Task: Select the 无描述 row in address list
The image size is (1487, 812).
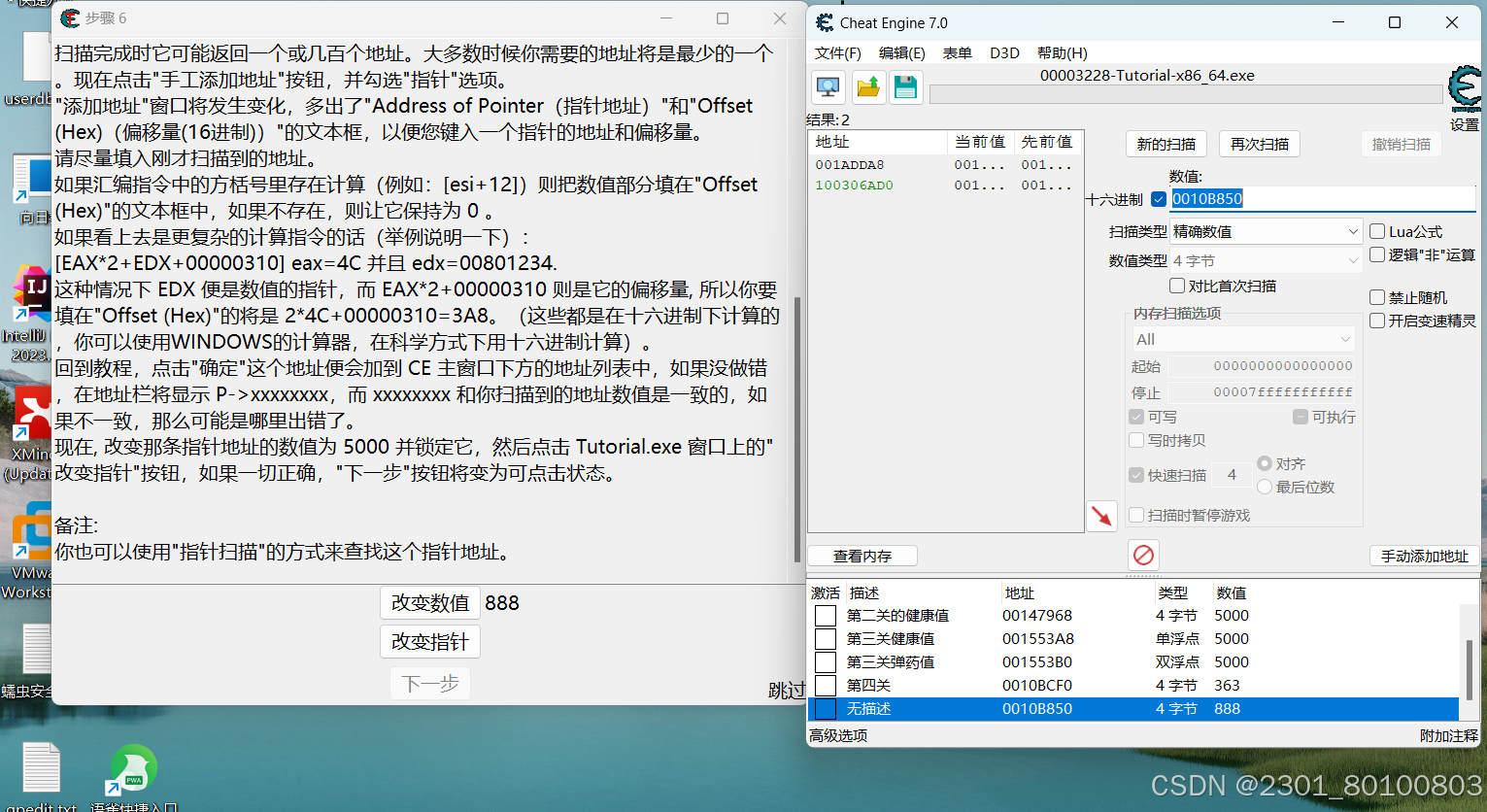Action: tap(1133, 709)
